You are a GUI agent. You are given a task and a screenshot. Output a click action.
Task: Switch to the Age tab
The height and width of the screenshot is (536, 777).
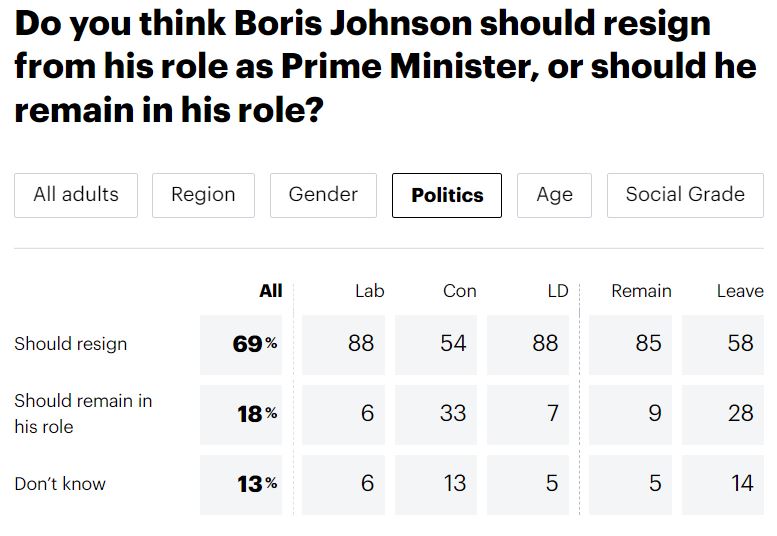click(554, 195)
